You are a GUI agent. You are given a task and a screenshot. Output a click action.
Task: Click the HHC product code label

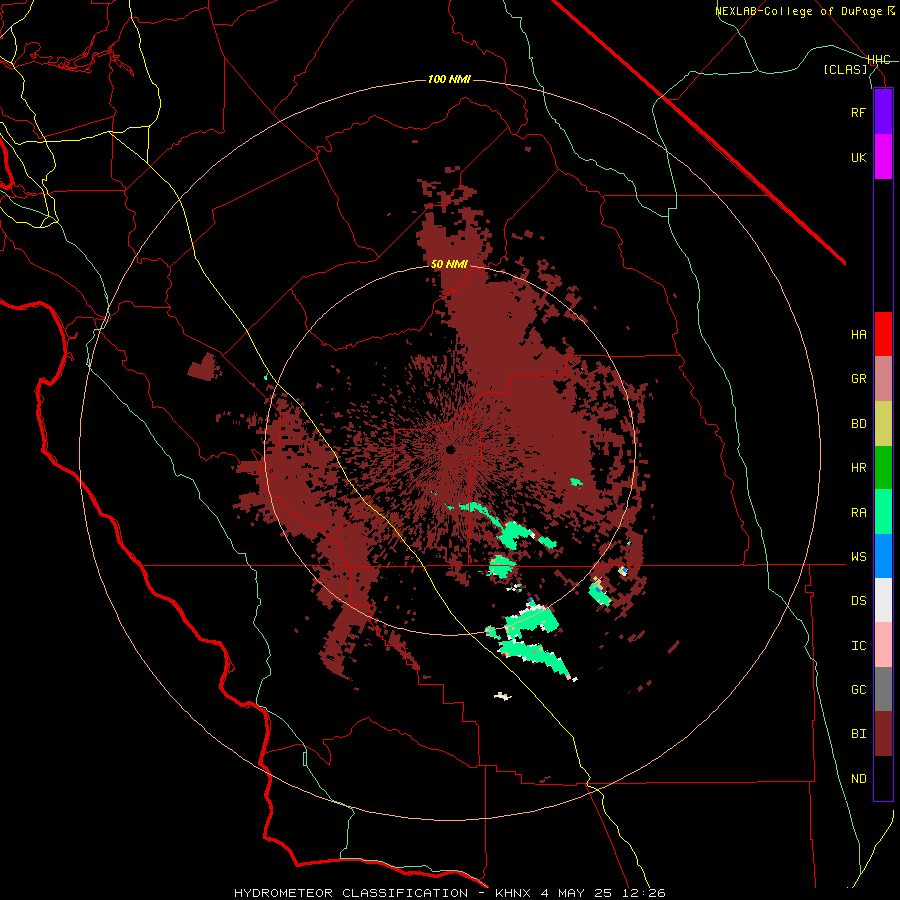point(879,60)
